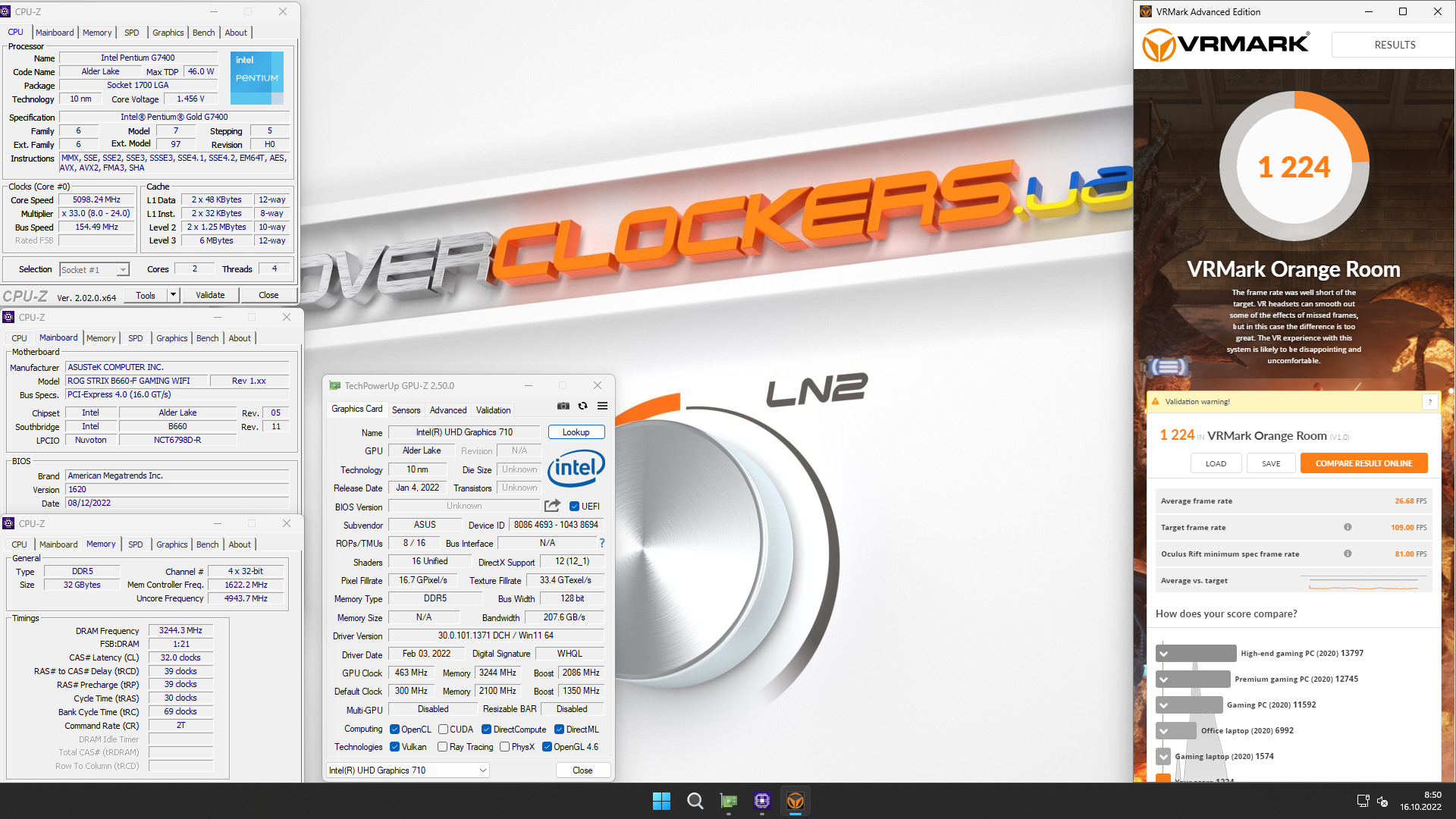1456x819 pixels.
Task: Toggle the Ray Tracing checkbox
Action: (442, 747)
